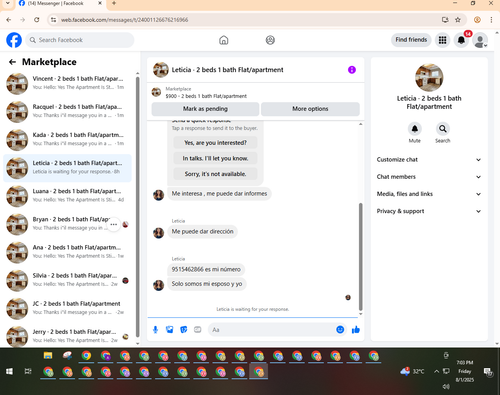500x395 pixels.
Task: Send quick reply 'Sorry, it's not available.'
Action: click(215, 174)
